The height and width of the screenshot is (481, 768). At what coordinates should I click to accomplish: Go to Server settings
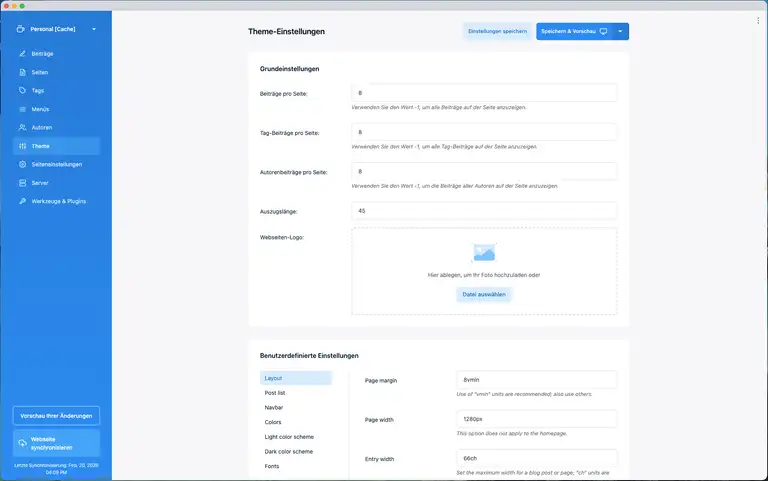point(56,183)
